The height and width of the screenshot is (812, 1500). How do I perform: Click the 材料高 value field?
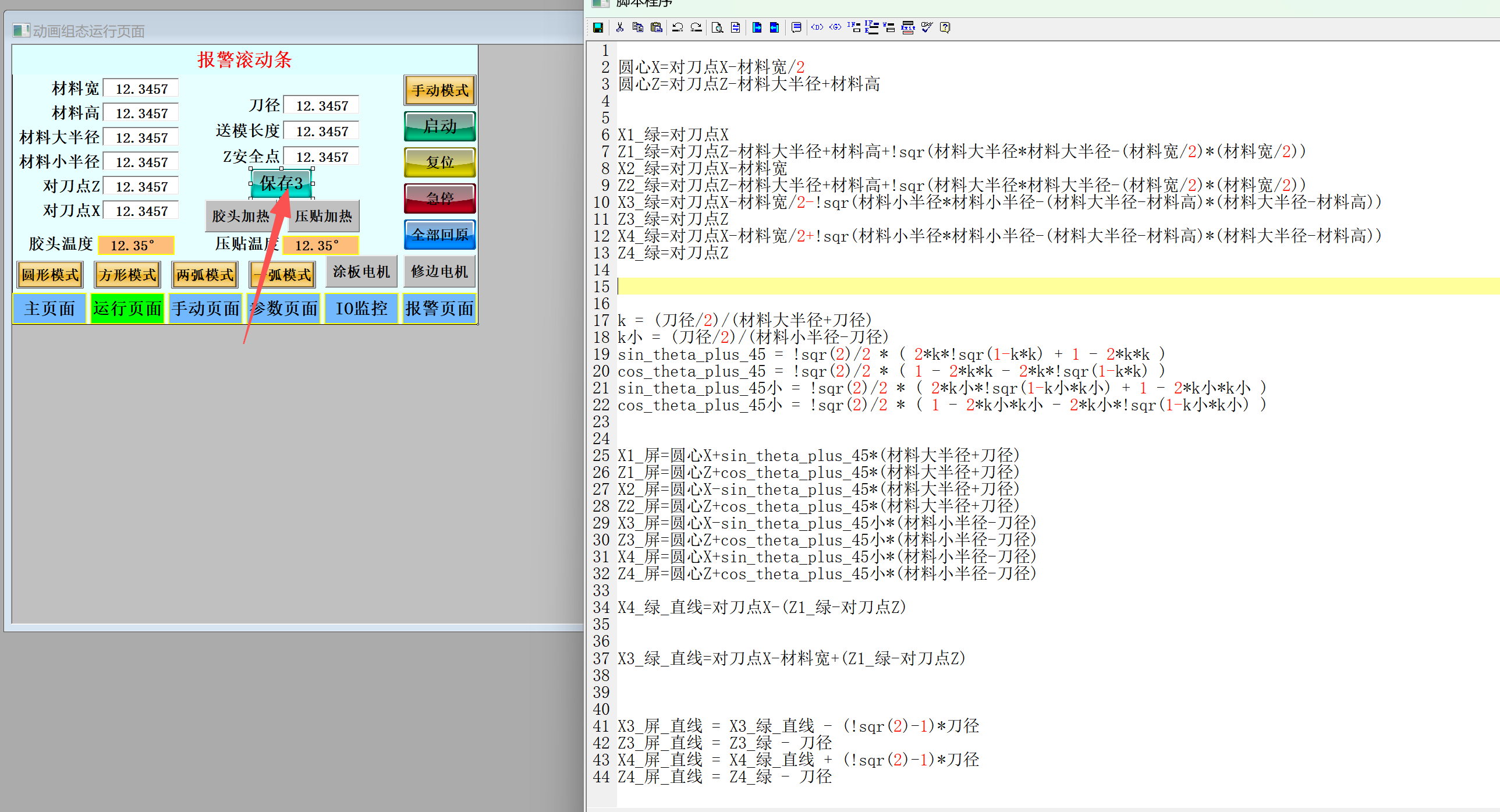141,113
